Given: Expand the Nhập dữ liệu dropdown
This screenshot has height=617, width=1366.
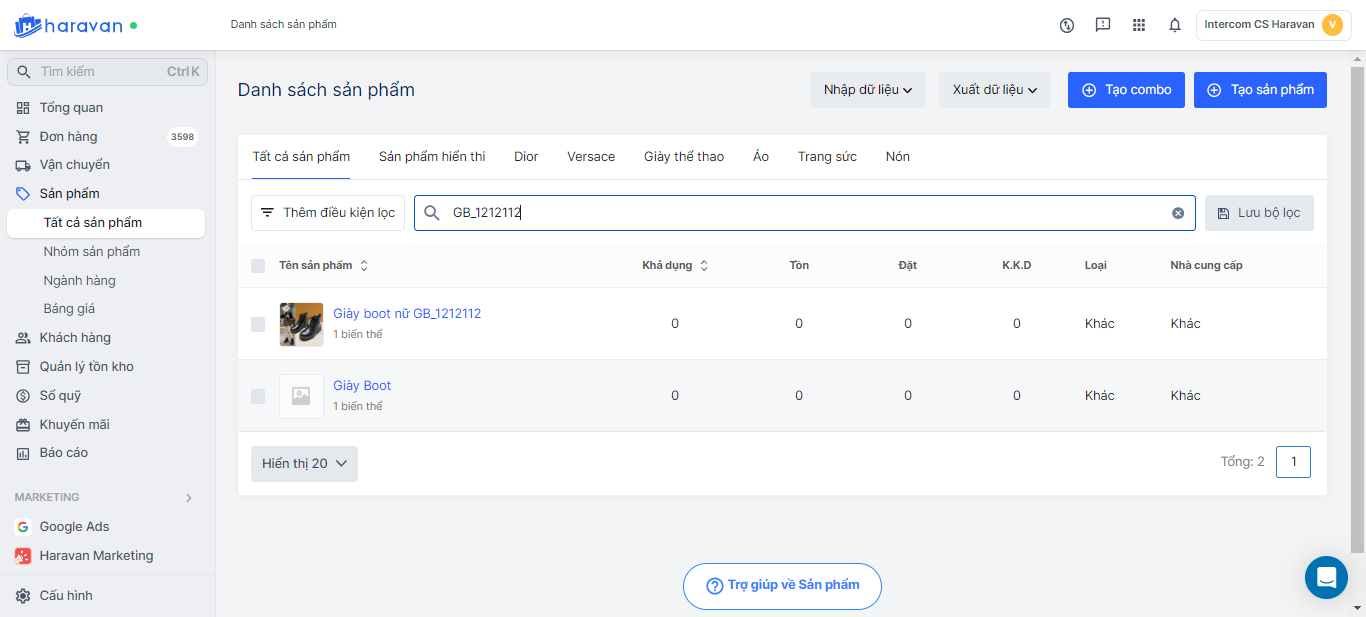Looking at the screenshot, I should click(x=868, y=90).
